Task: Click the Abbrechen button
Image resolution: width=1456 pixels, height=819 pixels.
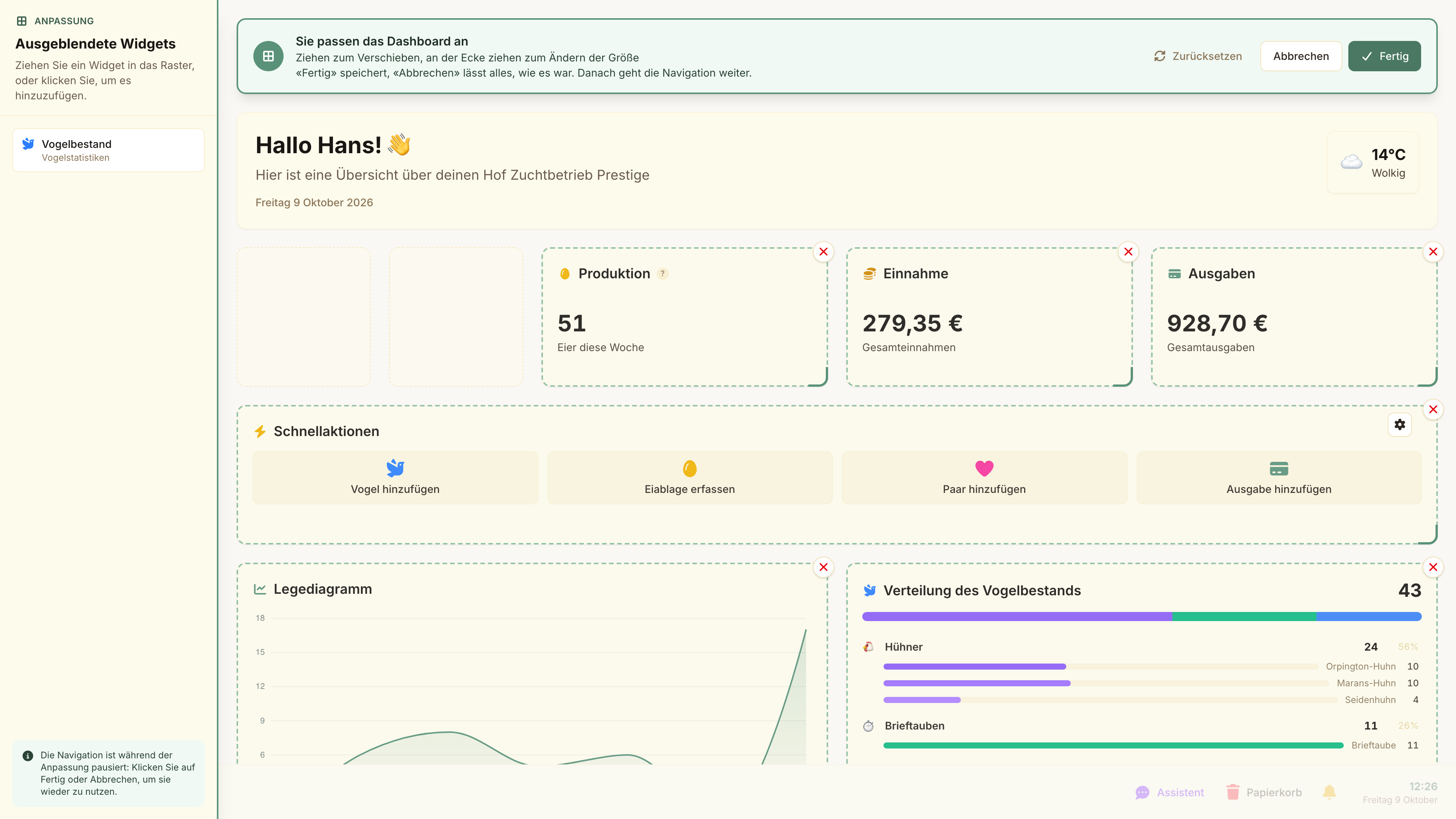Action: [x=1301, y=56]
